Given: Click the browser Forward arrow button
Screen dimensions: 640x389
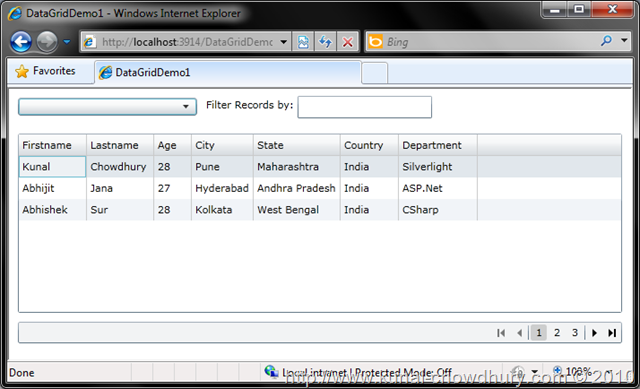Looking at the screenshot, I should click(x=47, y=42).
